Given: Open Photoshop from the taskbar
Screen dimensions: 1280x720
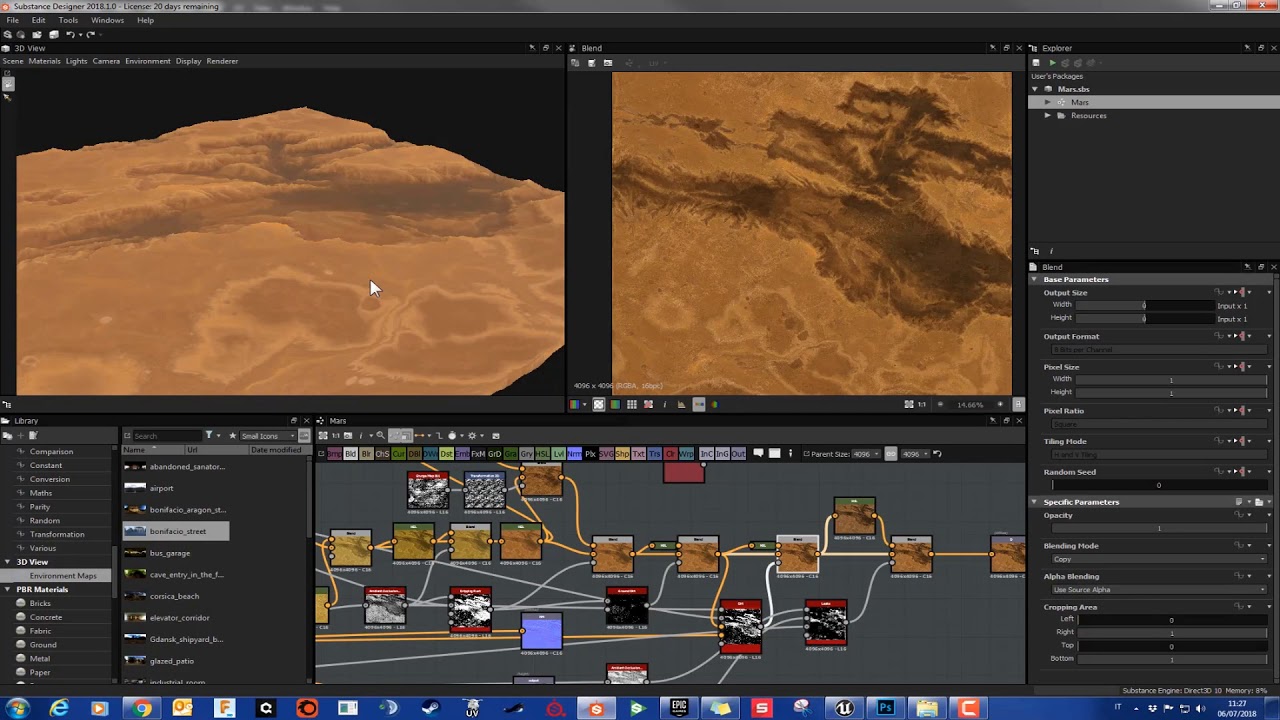Looking at the screenshot, I should pyautogui.click(x=885, y=709).
